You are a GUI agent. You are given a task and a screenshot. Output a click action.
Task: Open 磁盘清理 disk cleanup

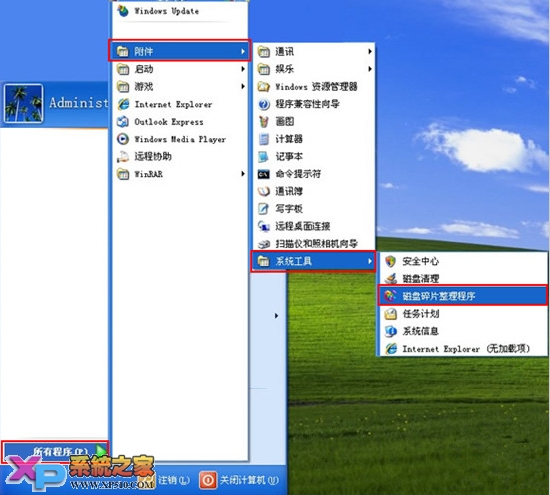point(462,279)
